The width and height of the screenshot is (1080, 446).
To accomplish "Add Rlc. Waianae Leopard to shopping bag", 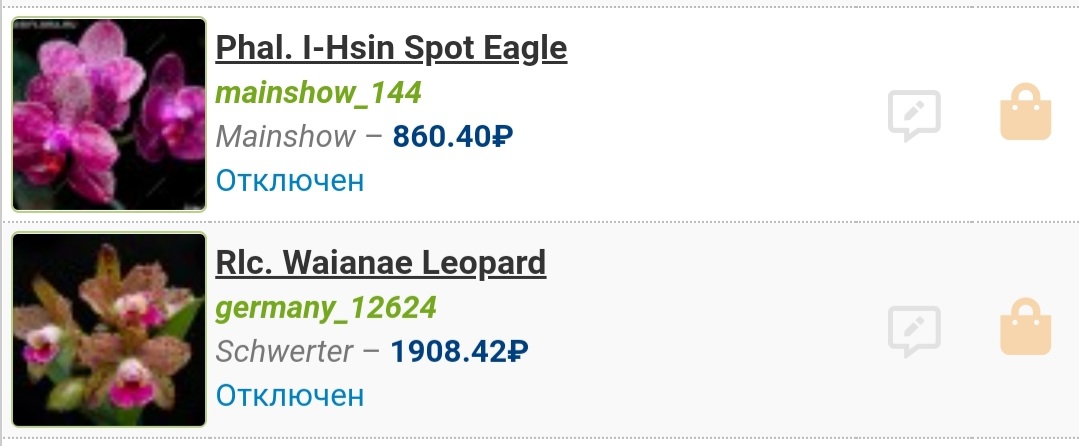I will coord(1026,327).
